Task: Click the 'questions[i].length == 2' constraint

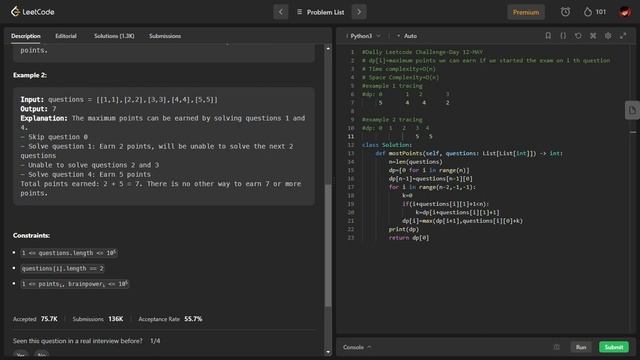Action: 62,269
